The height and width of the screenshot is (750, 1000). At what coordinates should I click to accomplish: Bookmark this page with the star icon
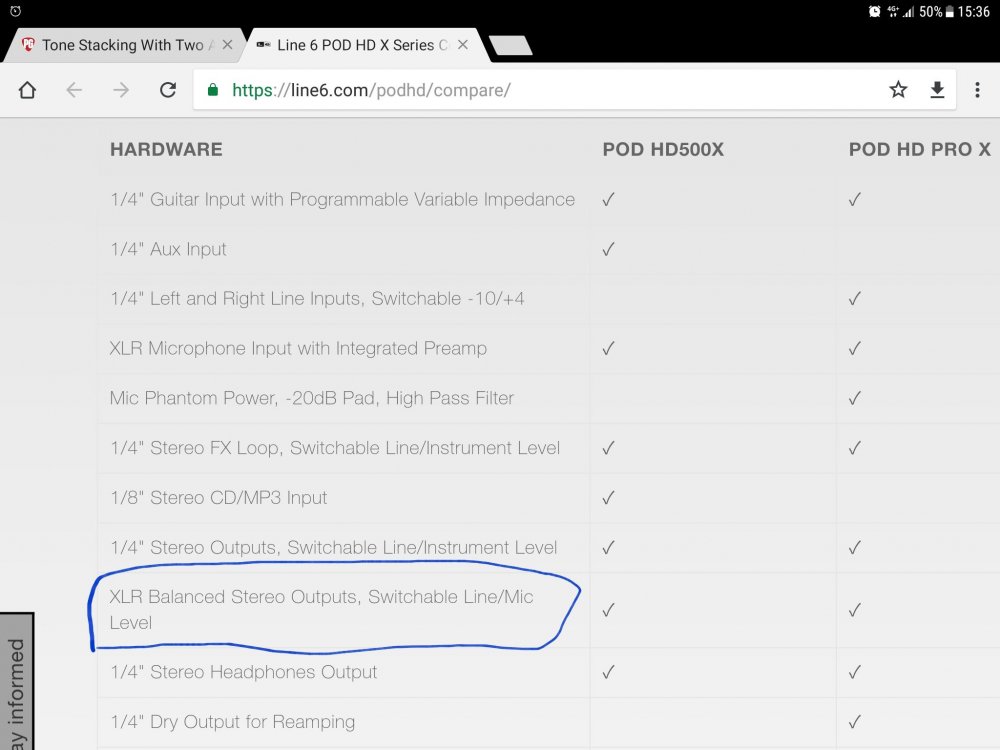tap(898, 90)
